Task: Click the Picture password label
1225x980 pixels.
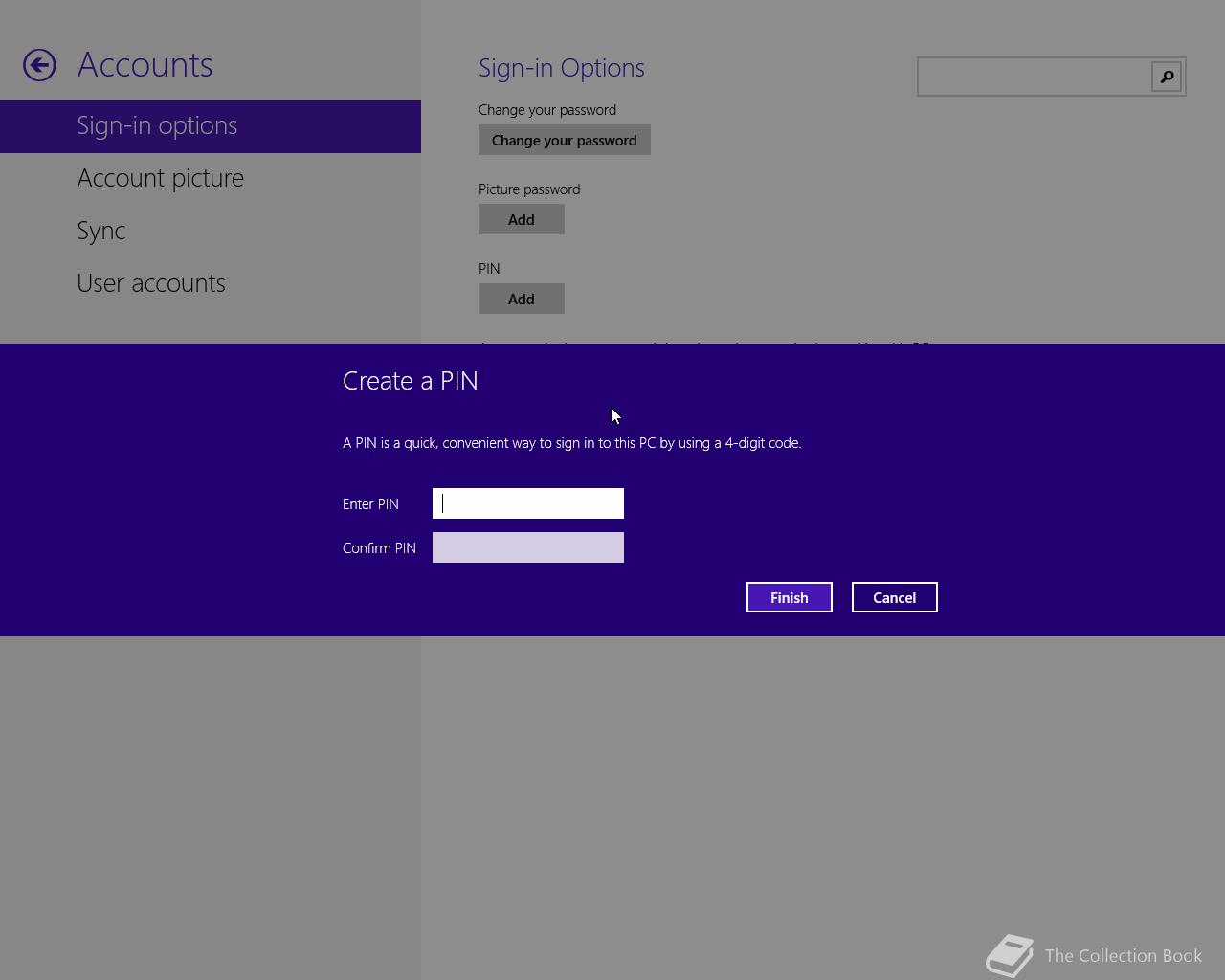Action: (x=529, y=189)
